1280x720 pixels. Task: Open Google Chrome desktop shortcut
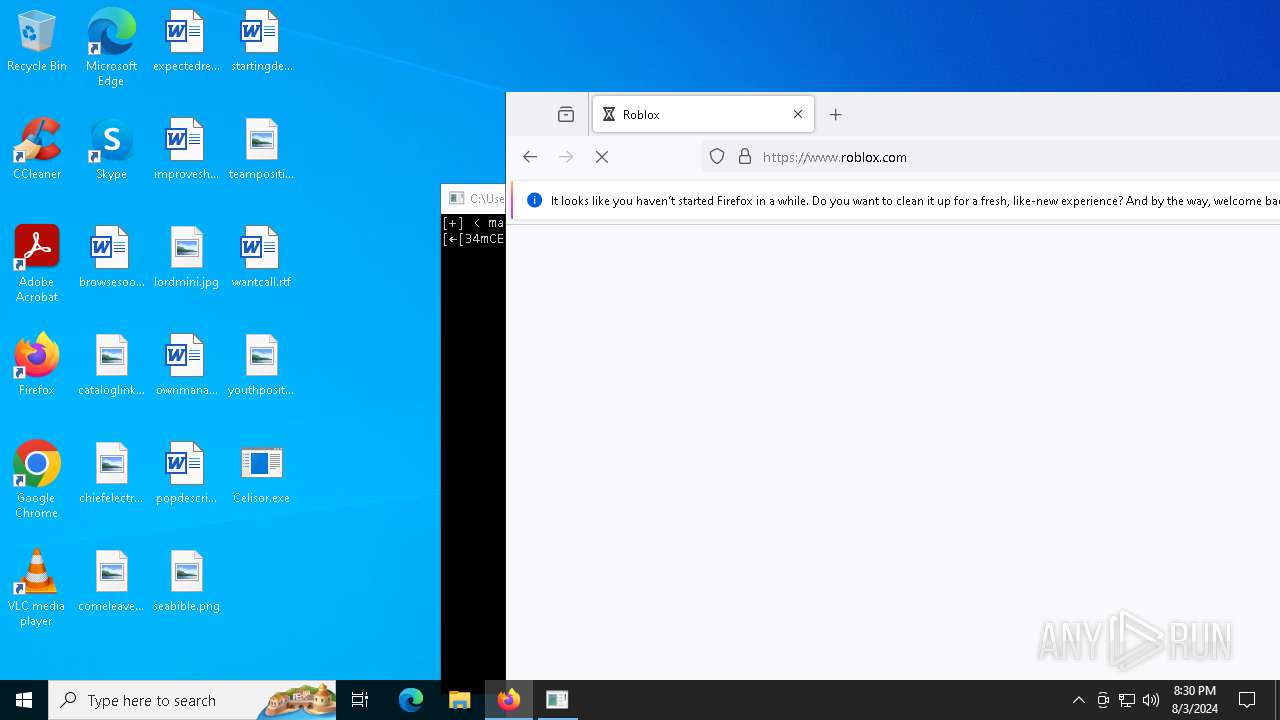point(37,480)
